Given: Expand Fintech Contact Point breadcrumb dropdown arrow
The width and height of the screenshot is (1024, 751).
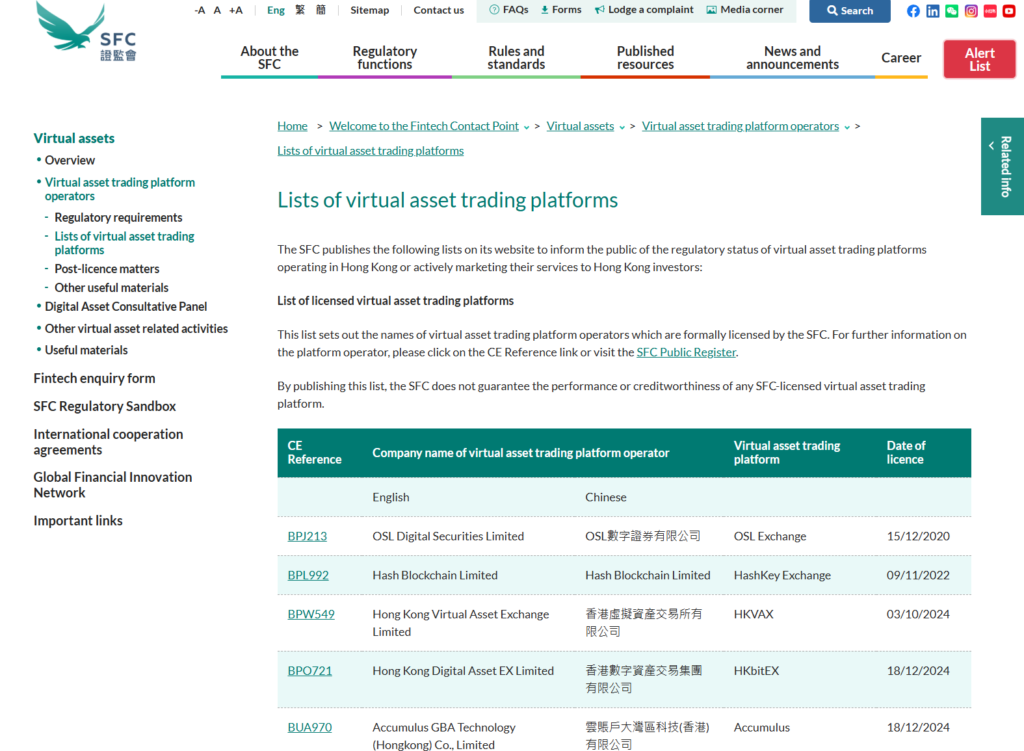Looking at the screenshot, I should coord(526,127).
